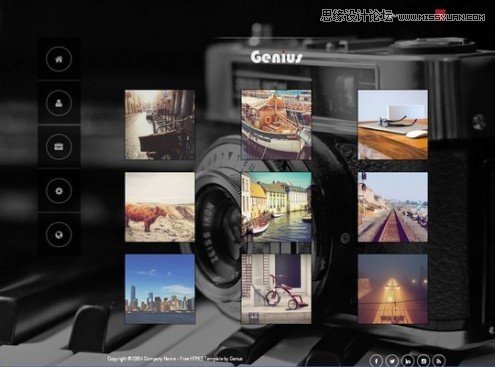The height and width of the screenshot is (367, 495).
Task: Open the red tricycle photo thumbnail
Action: (276, 289)
